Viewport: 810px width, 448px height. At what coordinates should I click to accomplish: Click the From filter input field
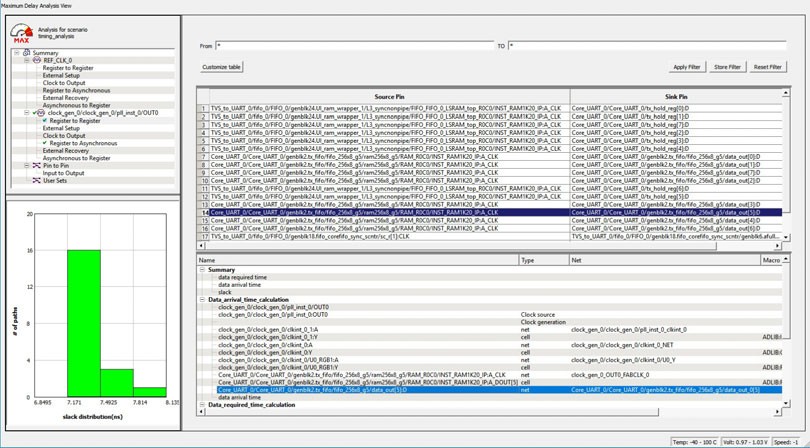pyautogui.click(x=355, y=46)
